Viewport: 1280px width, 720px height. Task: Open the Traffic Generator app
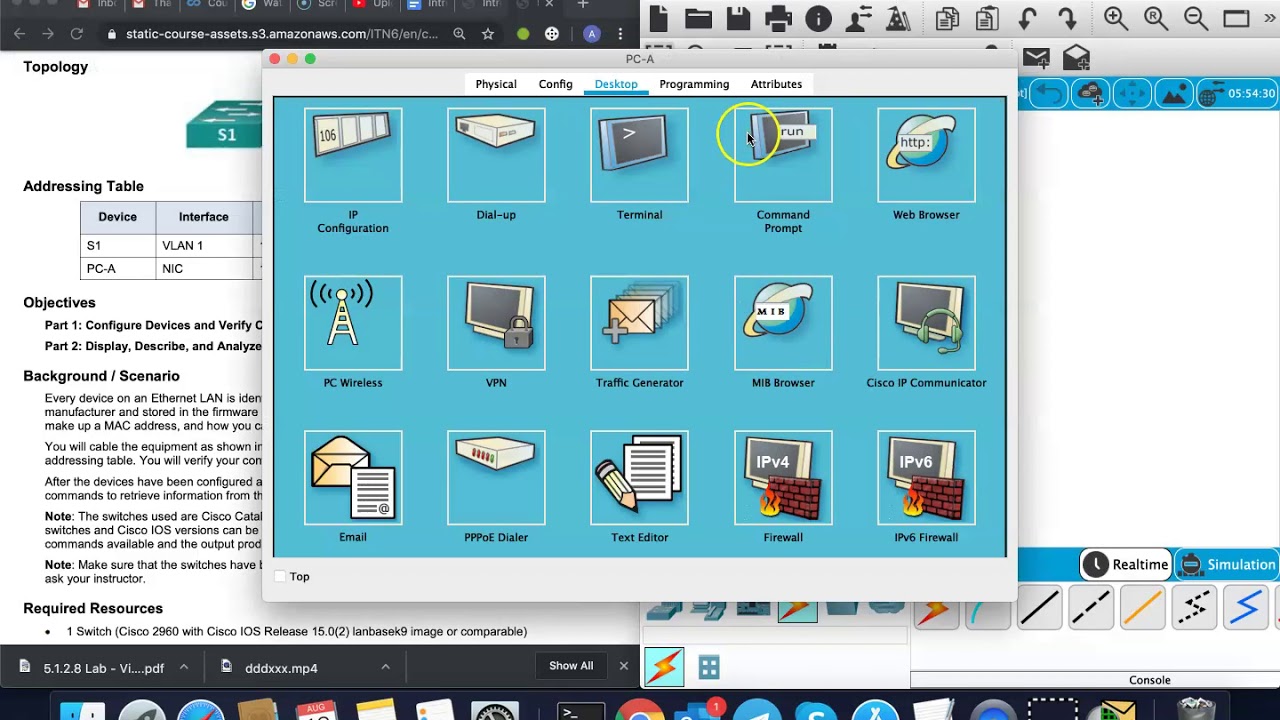point(639,323)
